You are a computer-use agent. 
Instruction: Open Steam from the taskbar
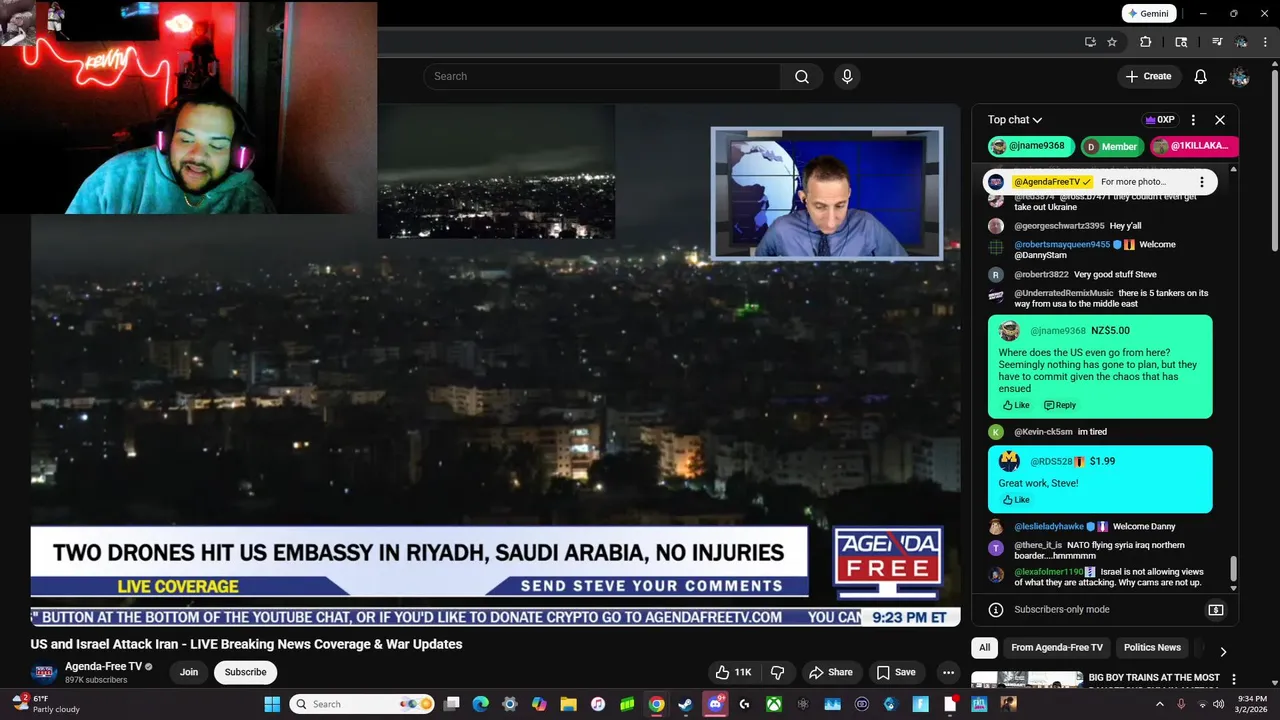[685, 704]
